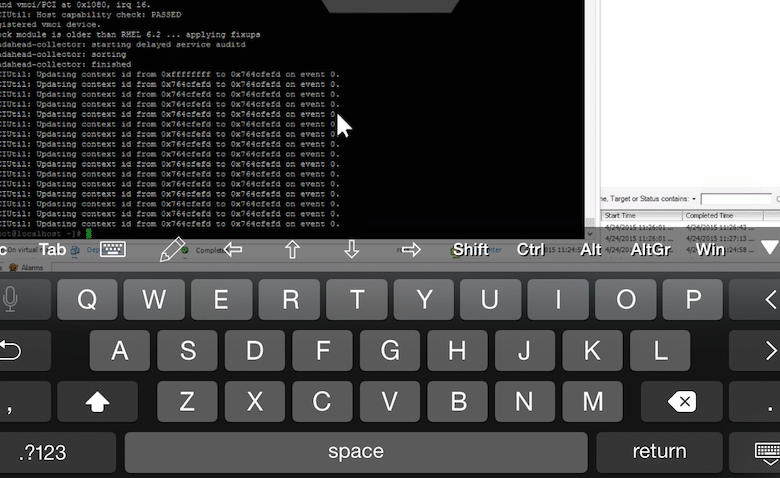The height and width of the screenshot is (478, 780).
Task: Send the left arrow key
Action: tap(232, 249)
